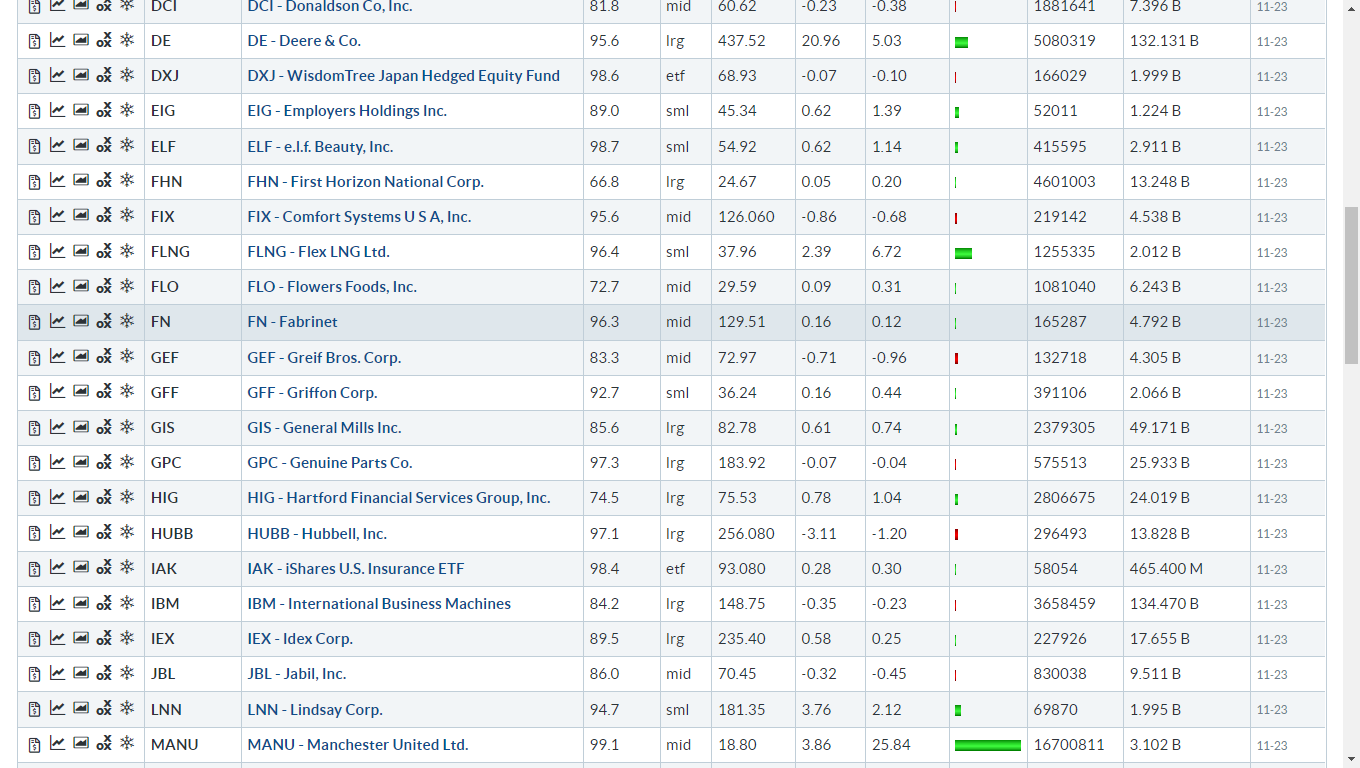Image resolution: width=1360 pixels, height=768 pixels.
Task: Open the FLO - Flowers Foods, Inc. link
Action: (x=332, y=287)
